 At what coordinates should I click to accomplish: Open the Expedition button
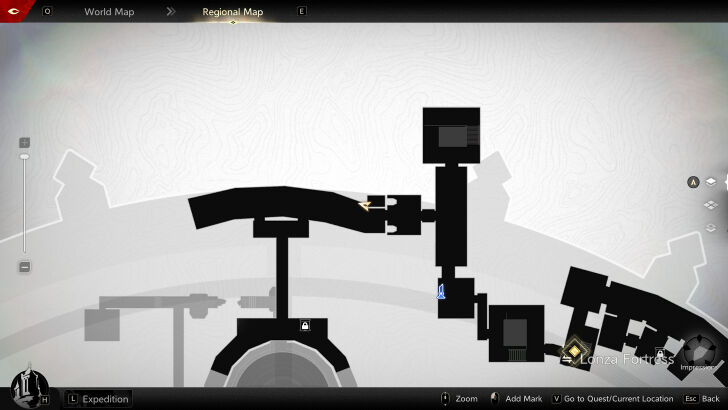(x=98, y=399)
